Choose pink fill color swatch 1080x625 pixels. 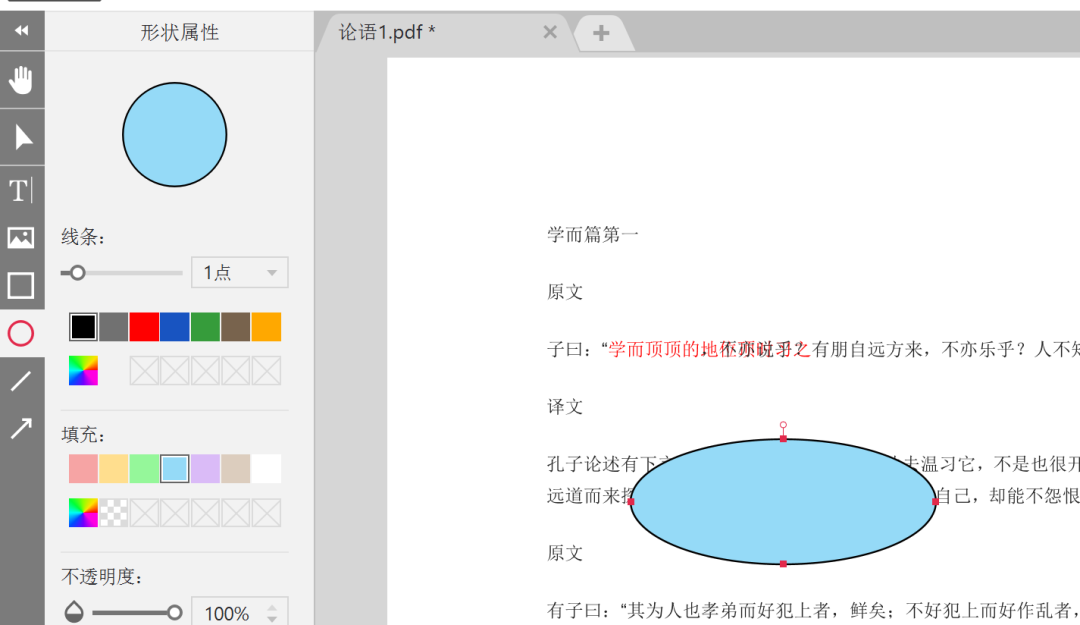(83, 469)
